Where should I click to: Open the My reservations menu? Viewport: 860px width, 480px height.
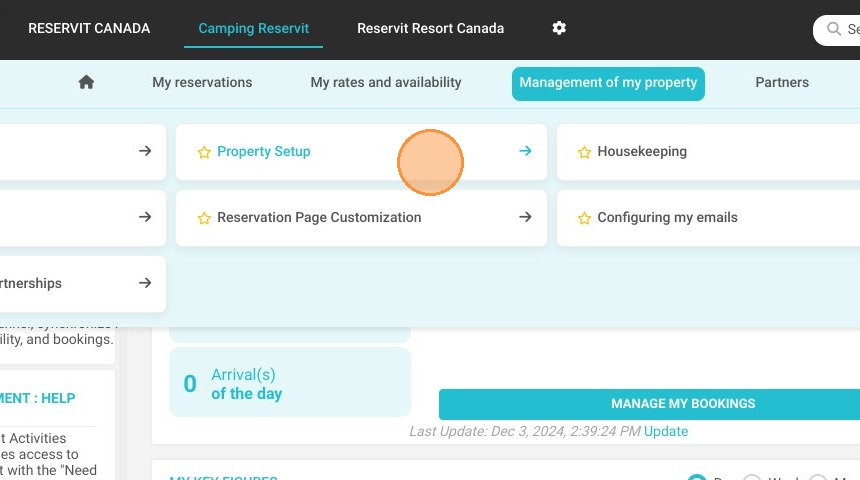click(x=202, y=82)
